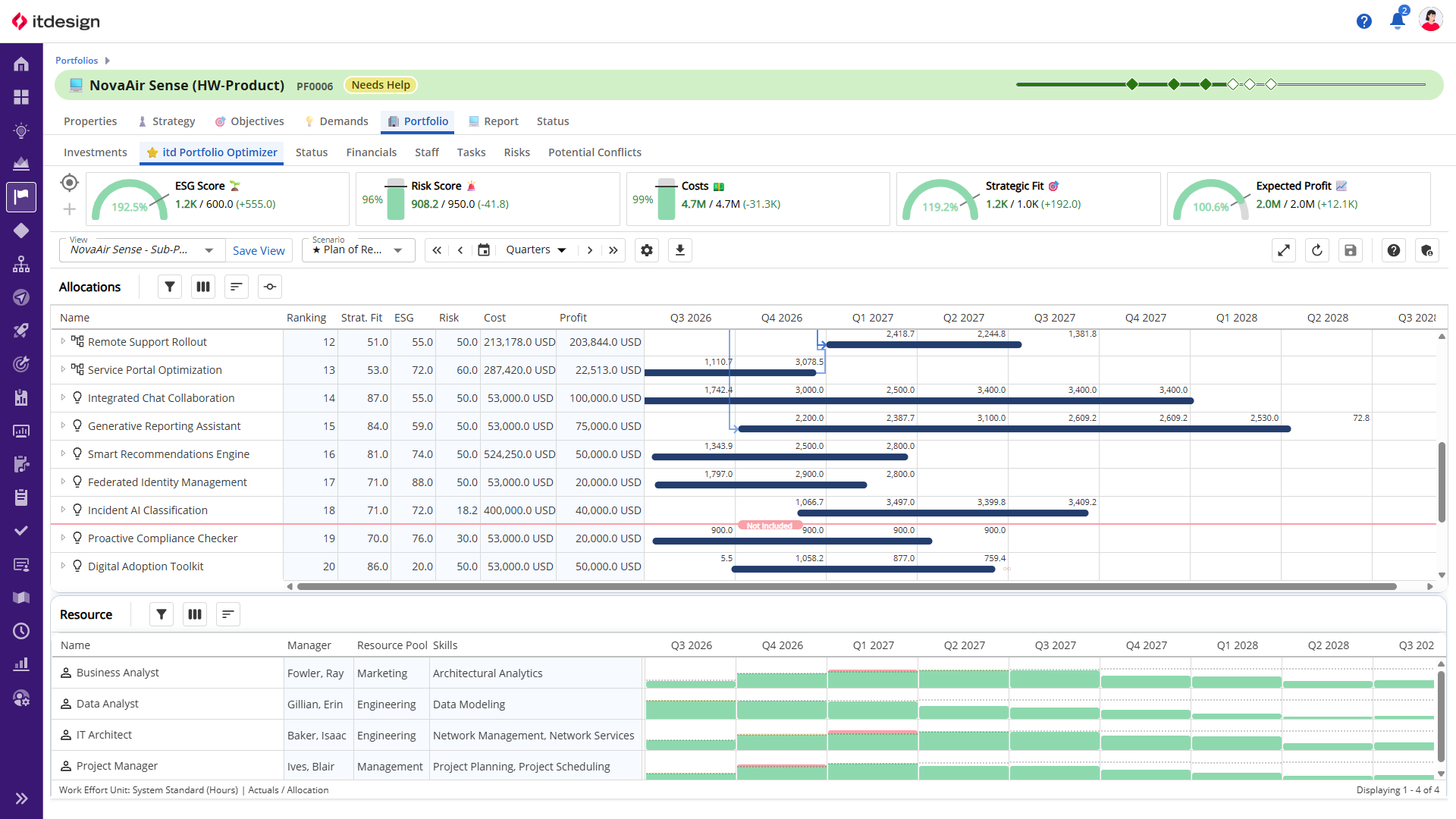Expand Digital Adoption Toolkit row
This screenshot has height=819, width=1456.
coord(63,566)
